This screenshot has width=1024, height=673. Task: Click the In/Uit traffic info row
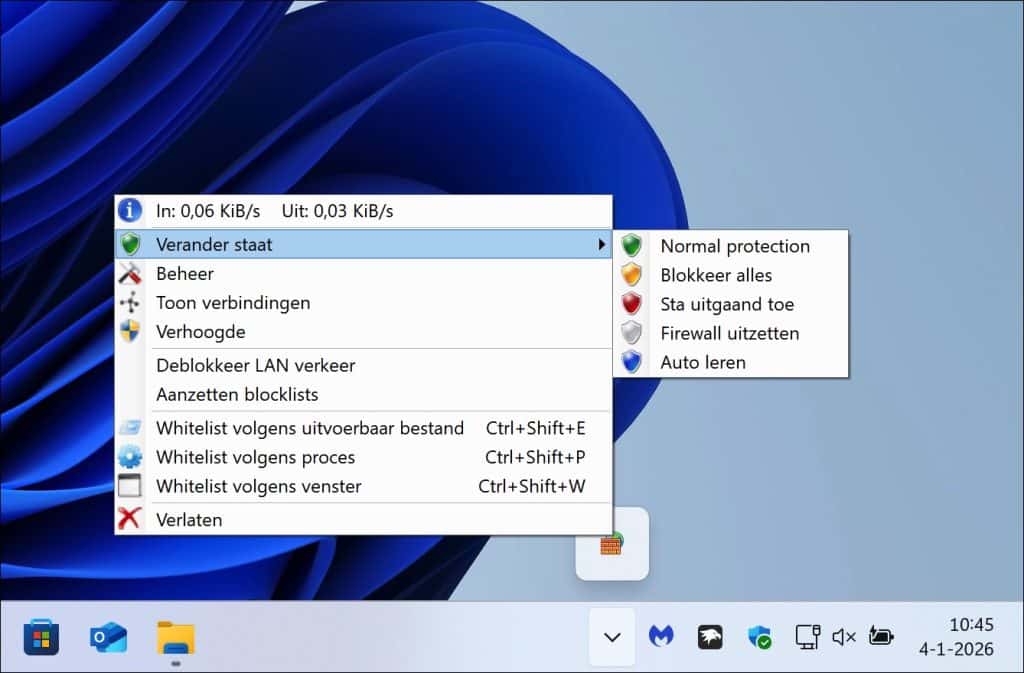point(275,211)
